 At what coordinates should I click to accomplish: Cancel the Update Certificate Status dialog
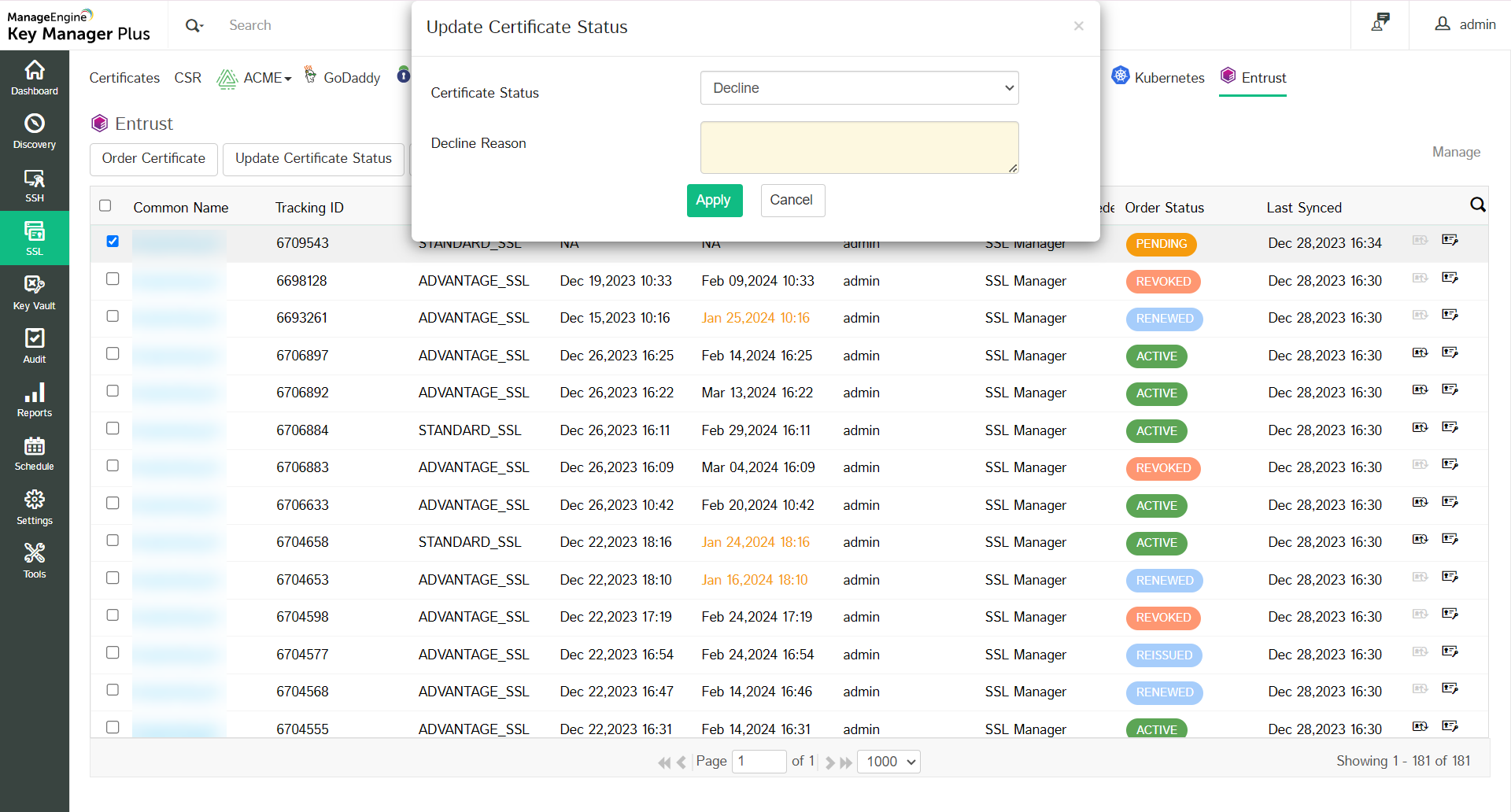click(x=792, y=201)
